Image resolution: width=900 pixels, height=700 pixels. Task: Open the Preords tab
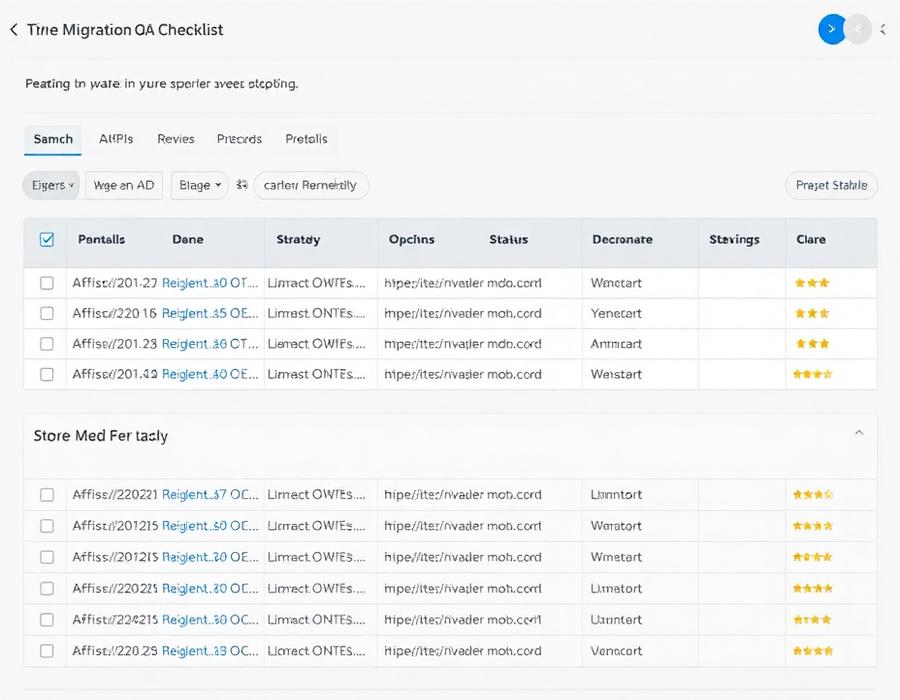click(x=239, y=139)
